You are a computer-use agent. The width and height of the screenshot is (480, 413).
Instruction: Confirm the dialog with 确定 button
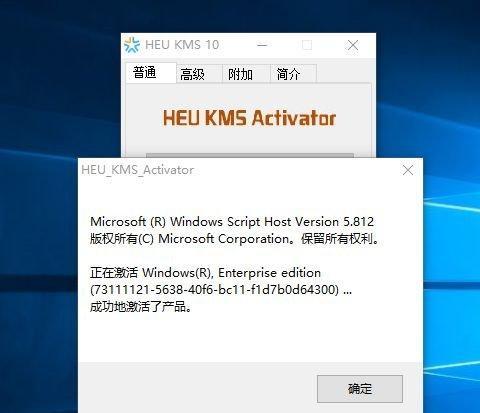(x=360, y=389)
